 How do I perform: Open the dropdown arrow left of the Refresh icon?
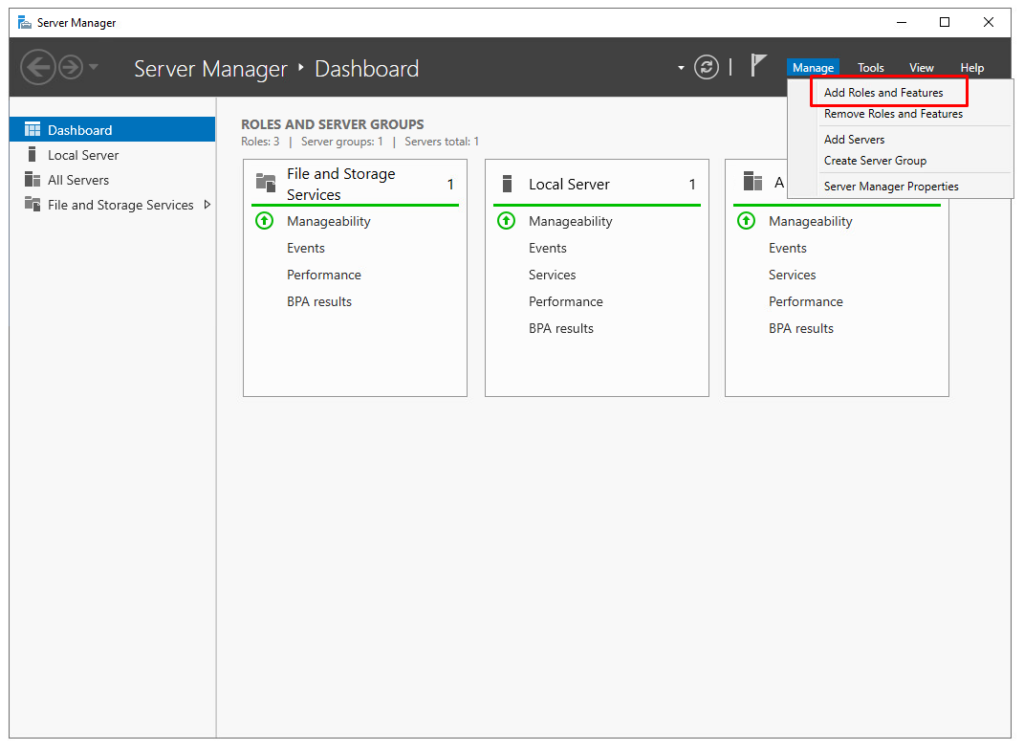pos(682,67)
